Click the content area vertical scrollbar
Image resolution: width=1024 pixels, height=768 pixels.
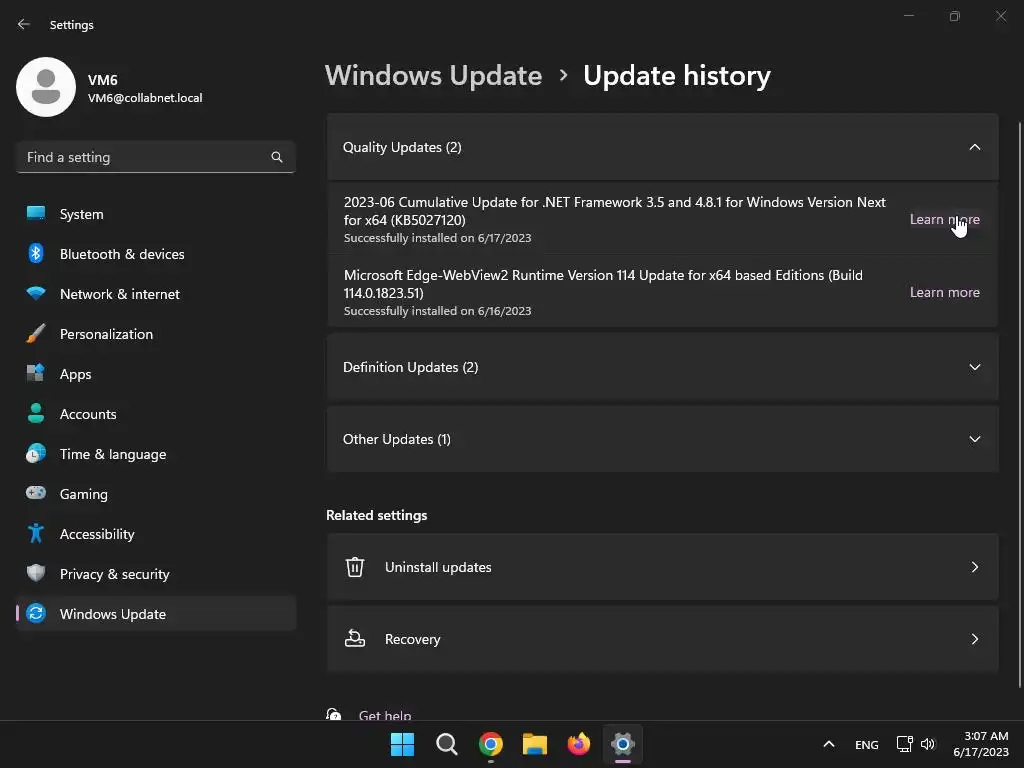(1019, 405)
